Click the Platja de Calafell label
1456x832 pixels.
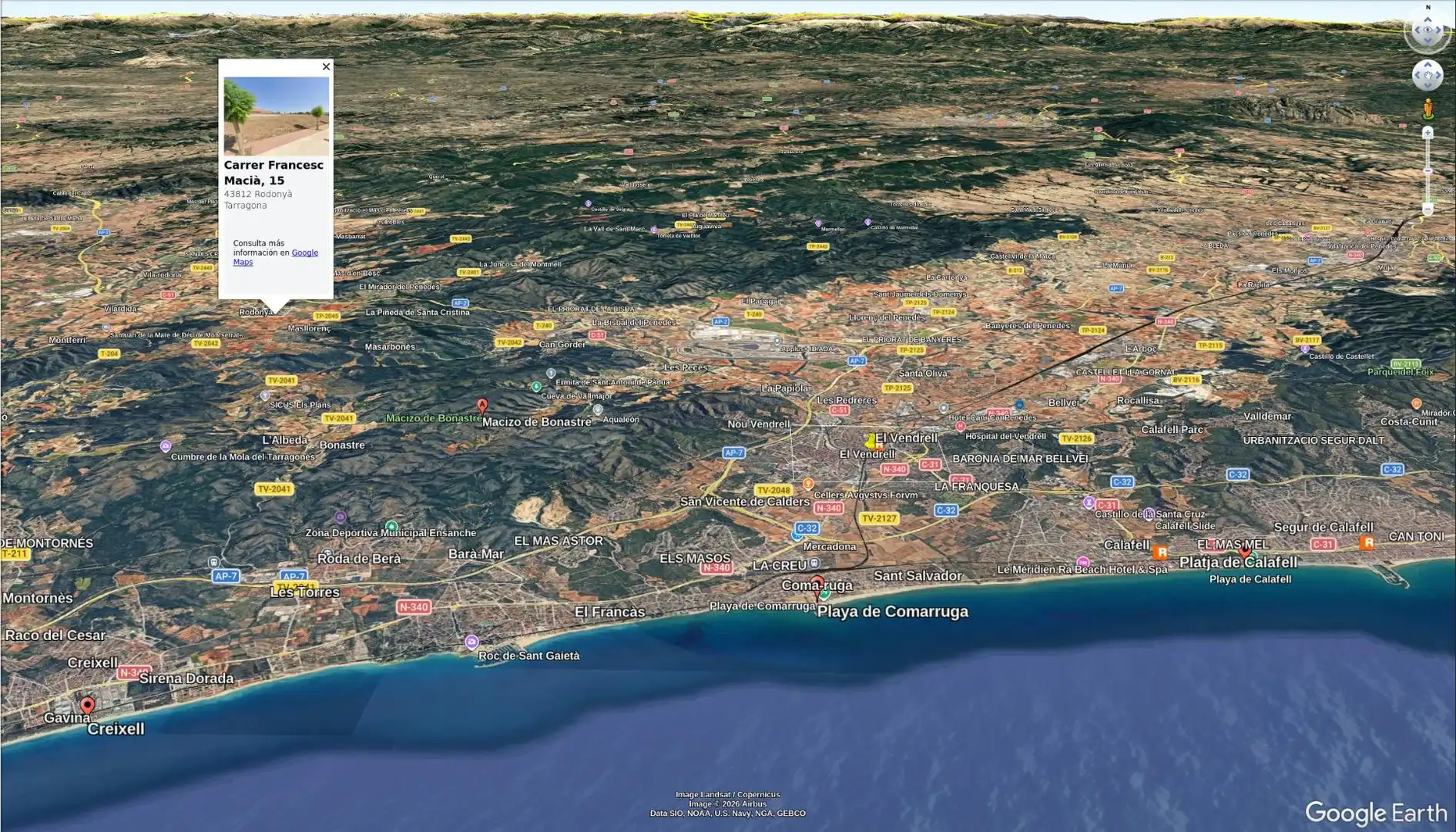click(1238, 562)
